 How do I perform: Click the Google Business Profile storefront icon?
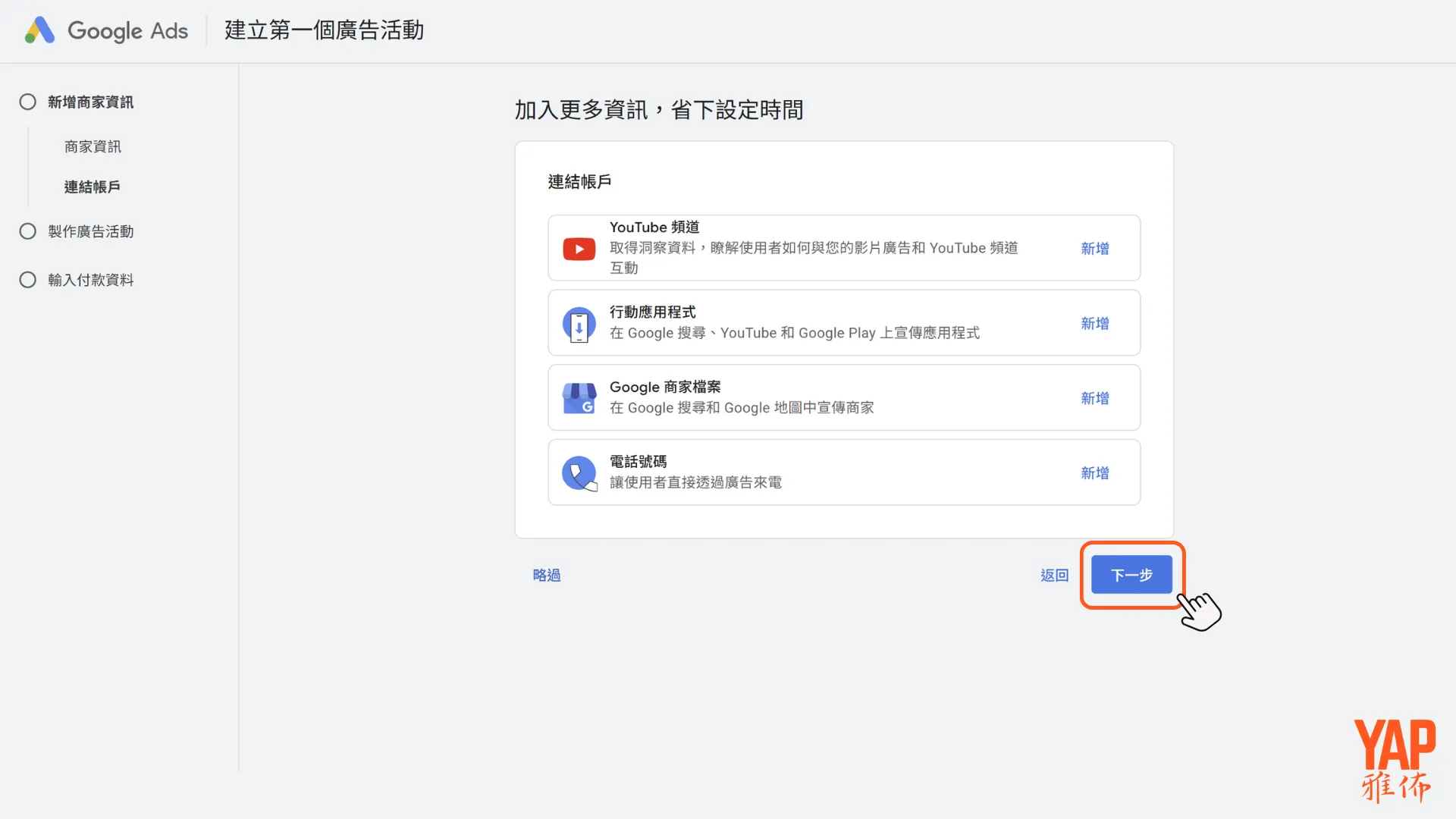click(x=579, y=399)
